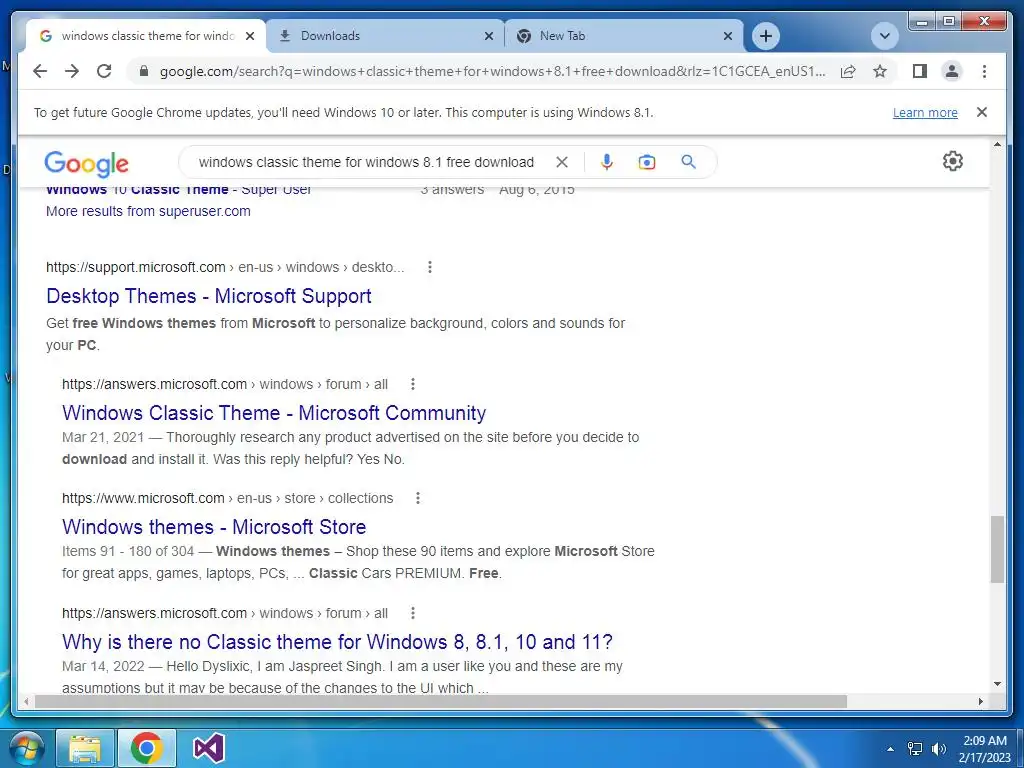
Task: Open File Explorer from the taskbar
Action: click(86, 748)
